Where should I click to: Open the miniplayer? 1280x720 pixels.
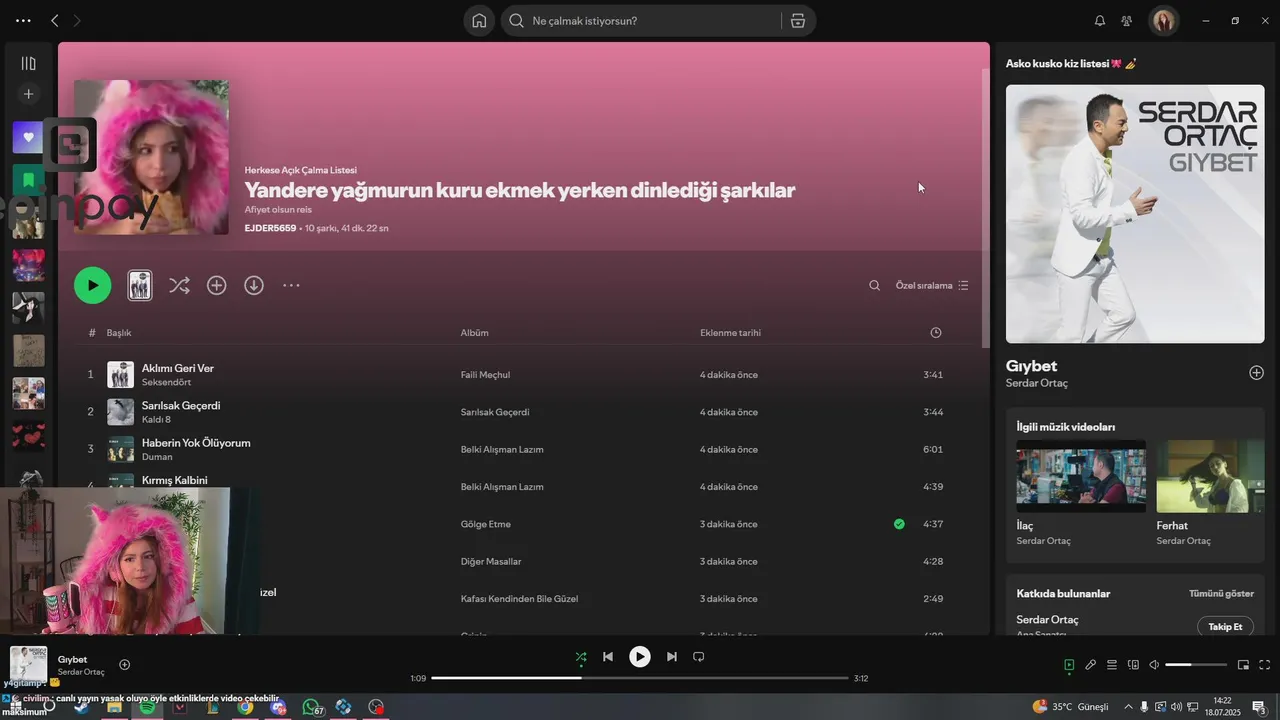[x=1243, y=664]
